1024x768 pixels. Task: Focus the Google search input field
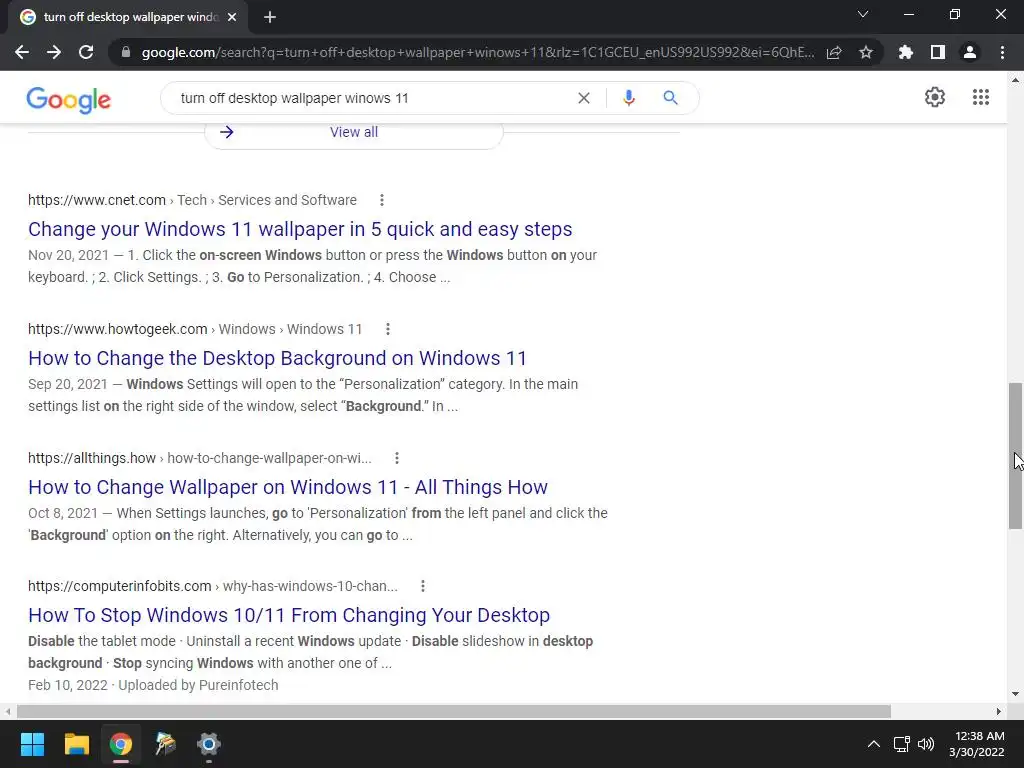tap(372, 98)
